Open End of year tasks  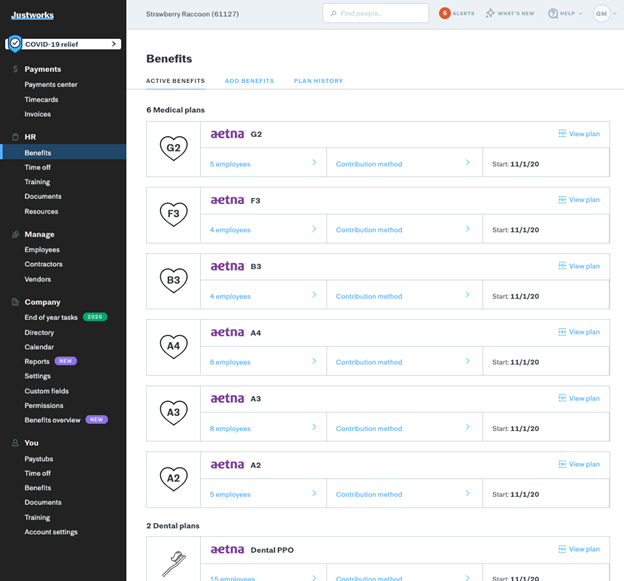[x=51, y=317]
